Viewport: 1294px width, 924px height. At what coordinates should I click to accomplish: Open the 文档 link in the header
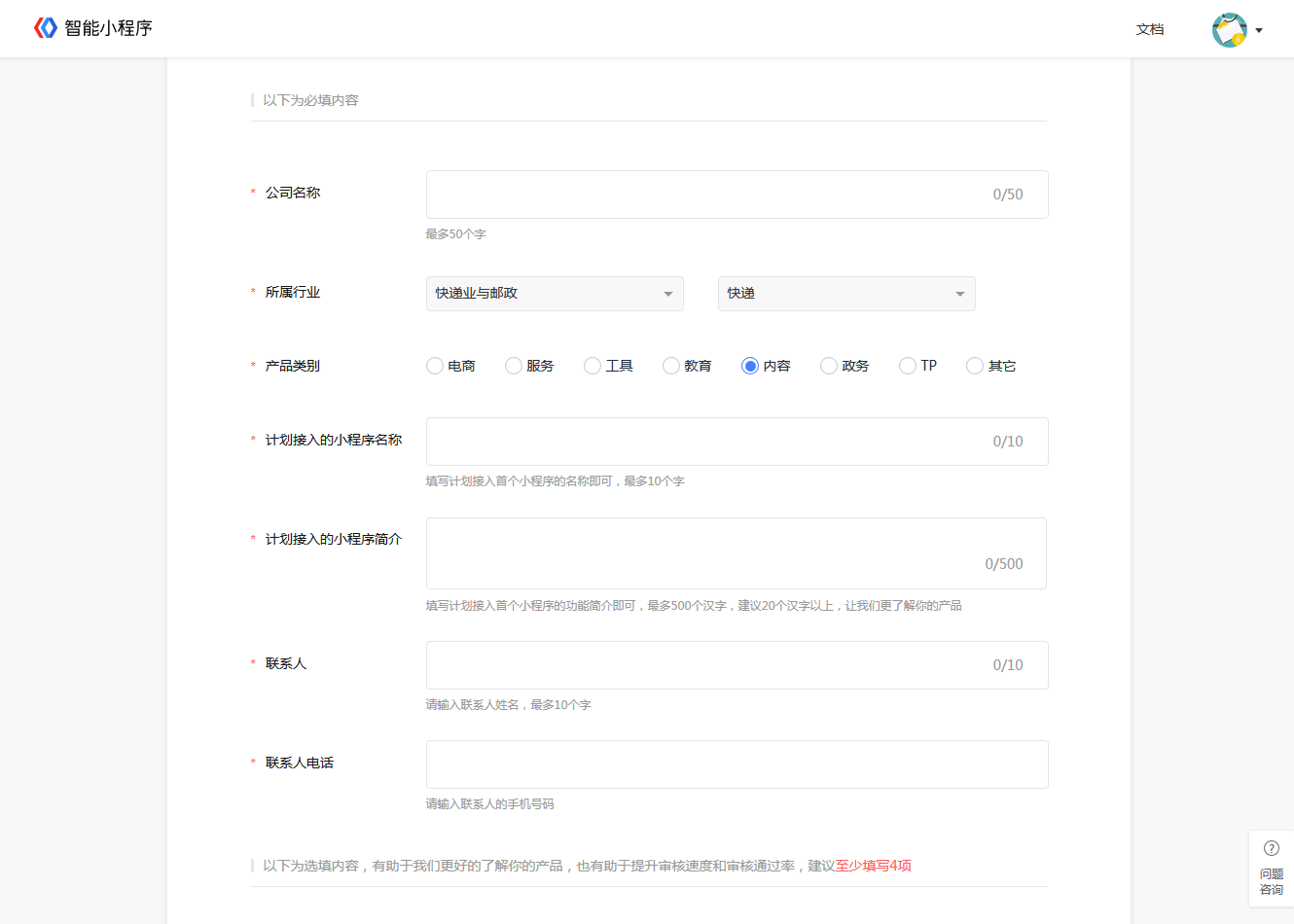(1150, 29)
